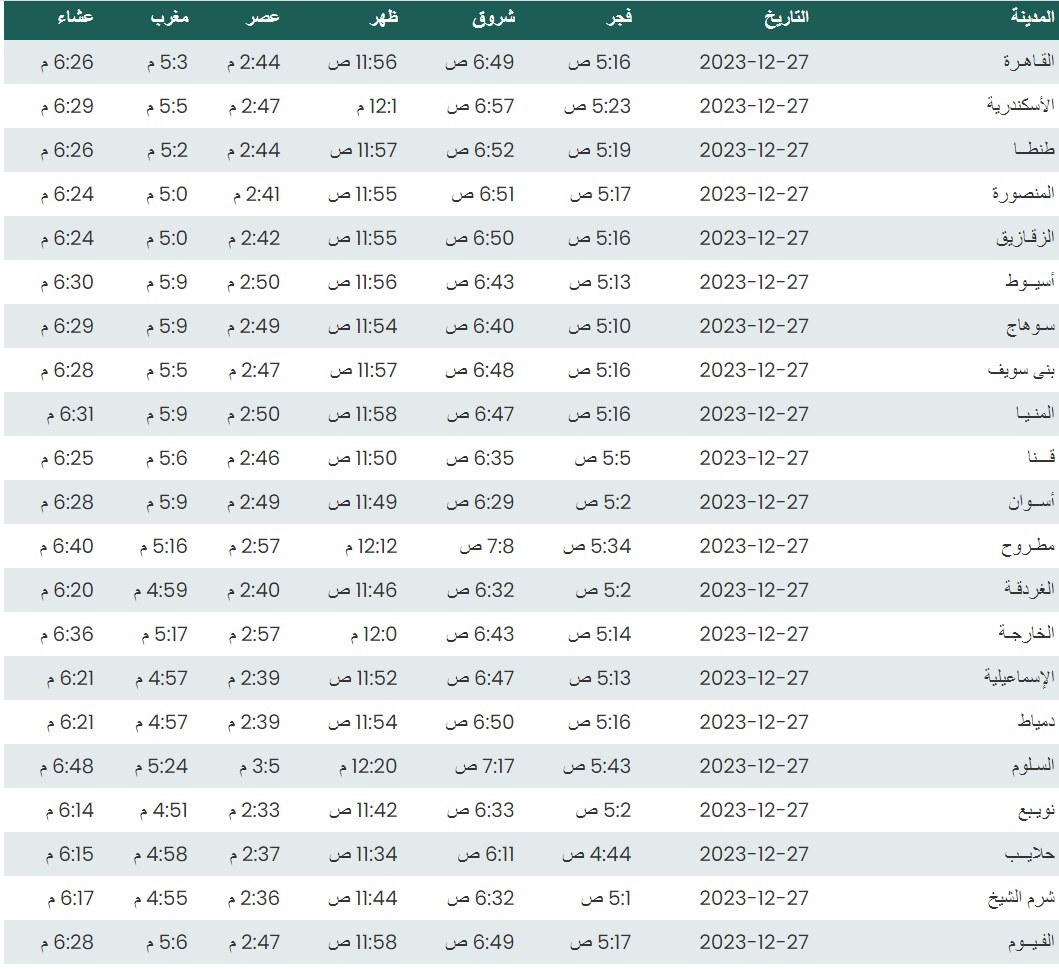
Task: Select the 6:48 Isha time for السلوم
Action: coord(68,766)
